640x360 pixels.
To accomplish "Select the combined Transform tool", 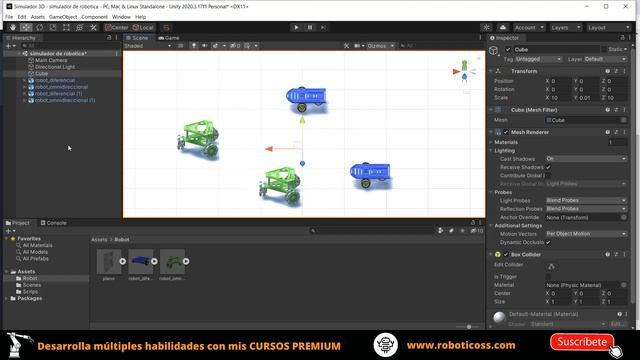I will (80, 27).
